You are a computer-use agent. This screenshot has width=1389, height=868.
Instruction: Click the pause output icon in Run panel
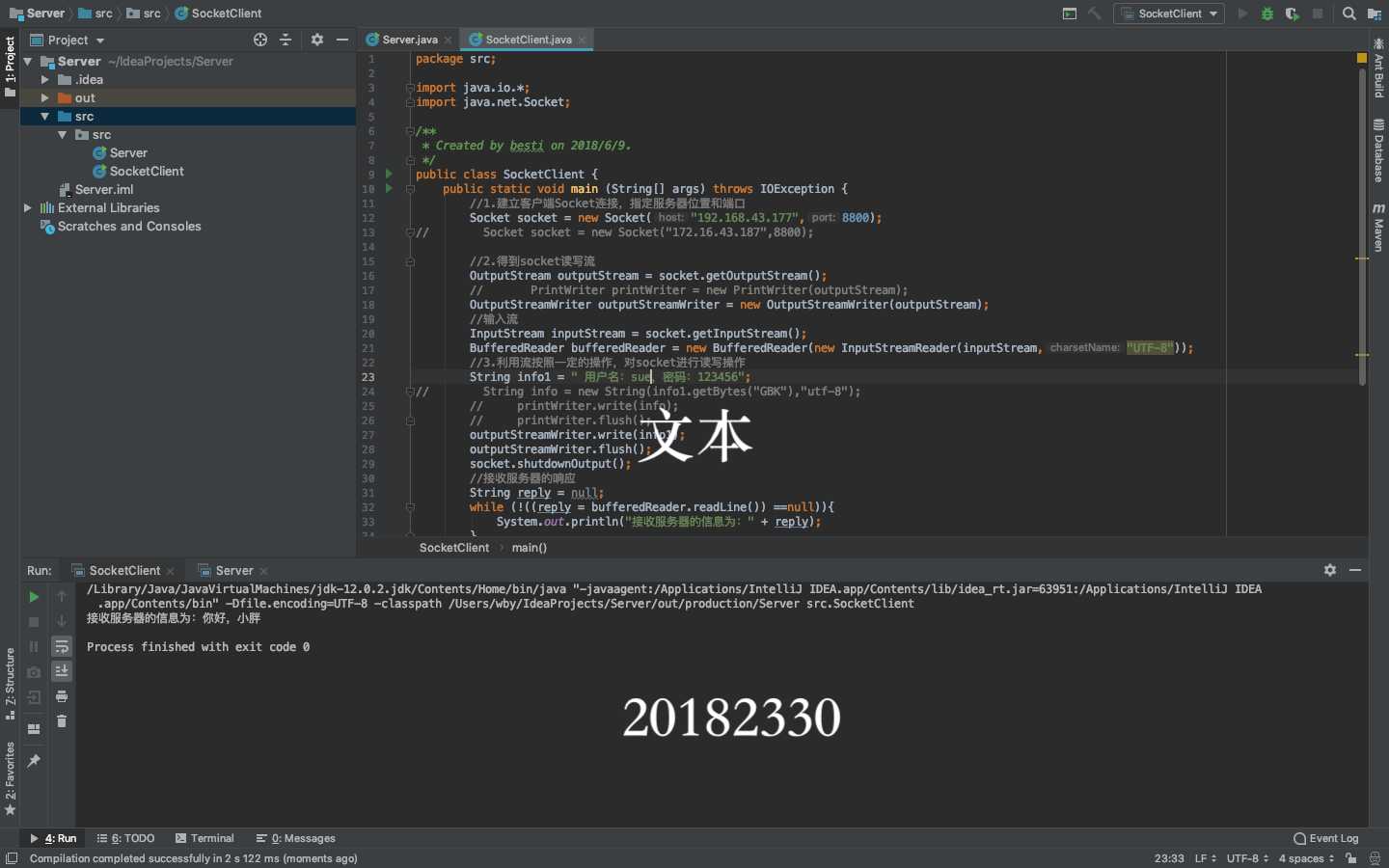(34, 647)
